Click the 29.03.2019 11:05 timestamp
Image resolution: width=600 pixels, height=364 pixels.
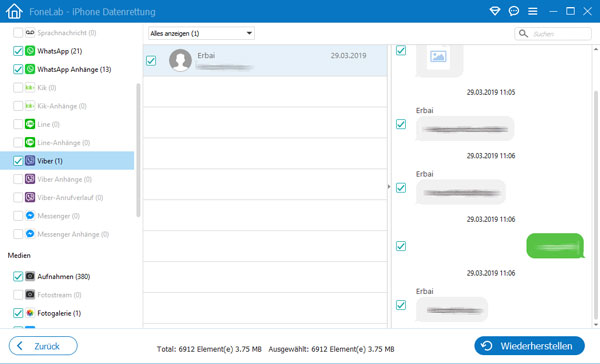[491, 92]
